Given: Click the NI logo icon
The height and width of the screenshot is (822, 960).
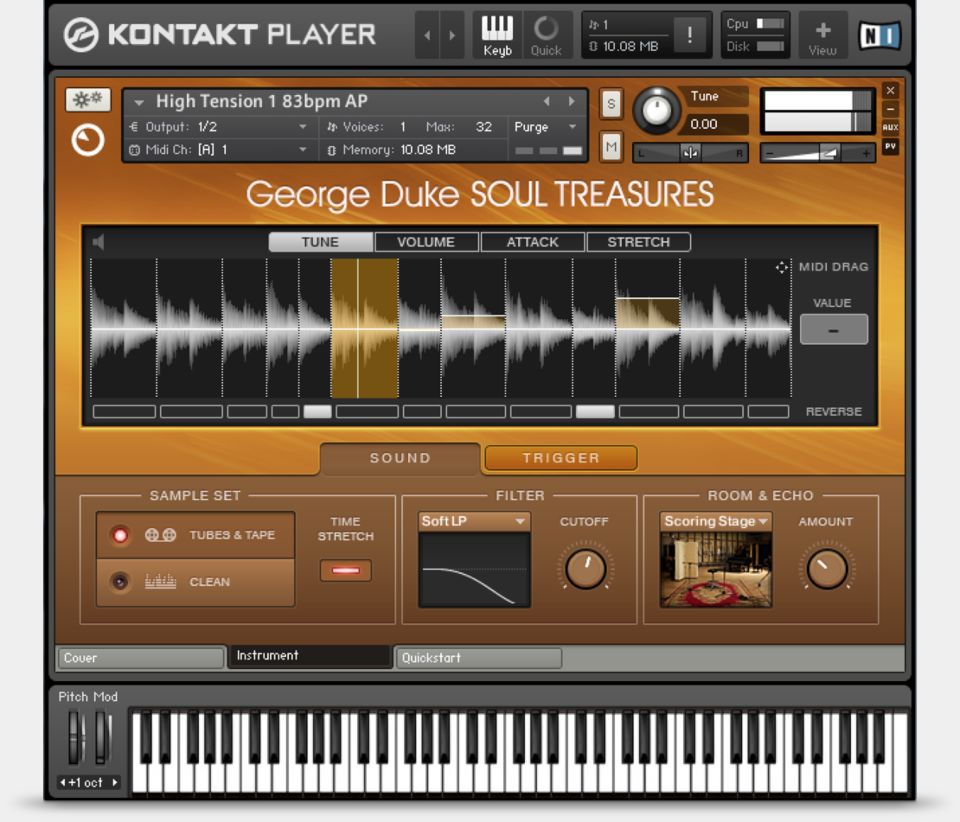Looking at the screenshot, I should click(x=879, y=36).
